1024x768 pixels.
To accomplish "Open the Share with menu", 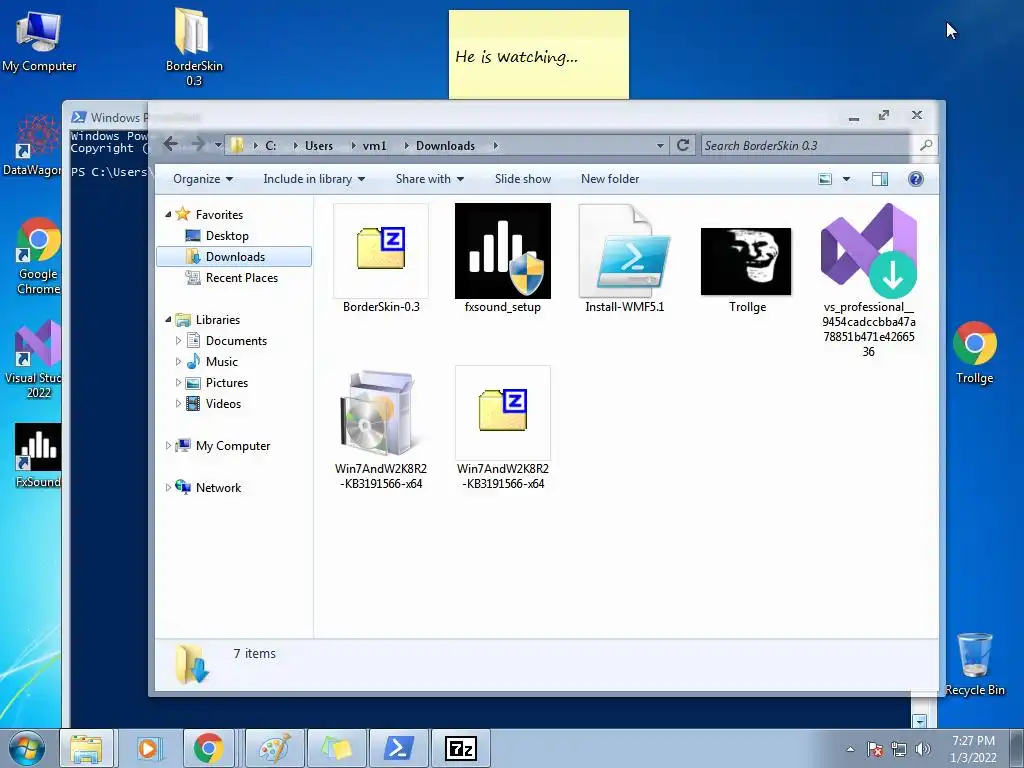I will point(429,179).
